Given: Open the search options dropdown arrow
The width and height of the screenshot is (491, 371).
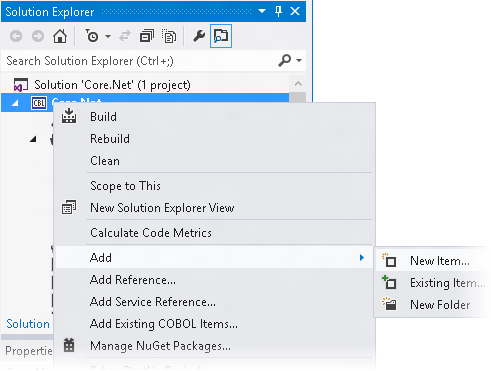Looking at the screenshot, I should [299, 60].
